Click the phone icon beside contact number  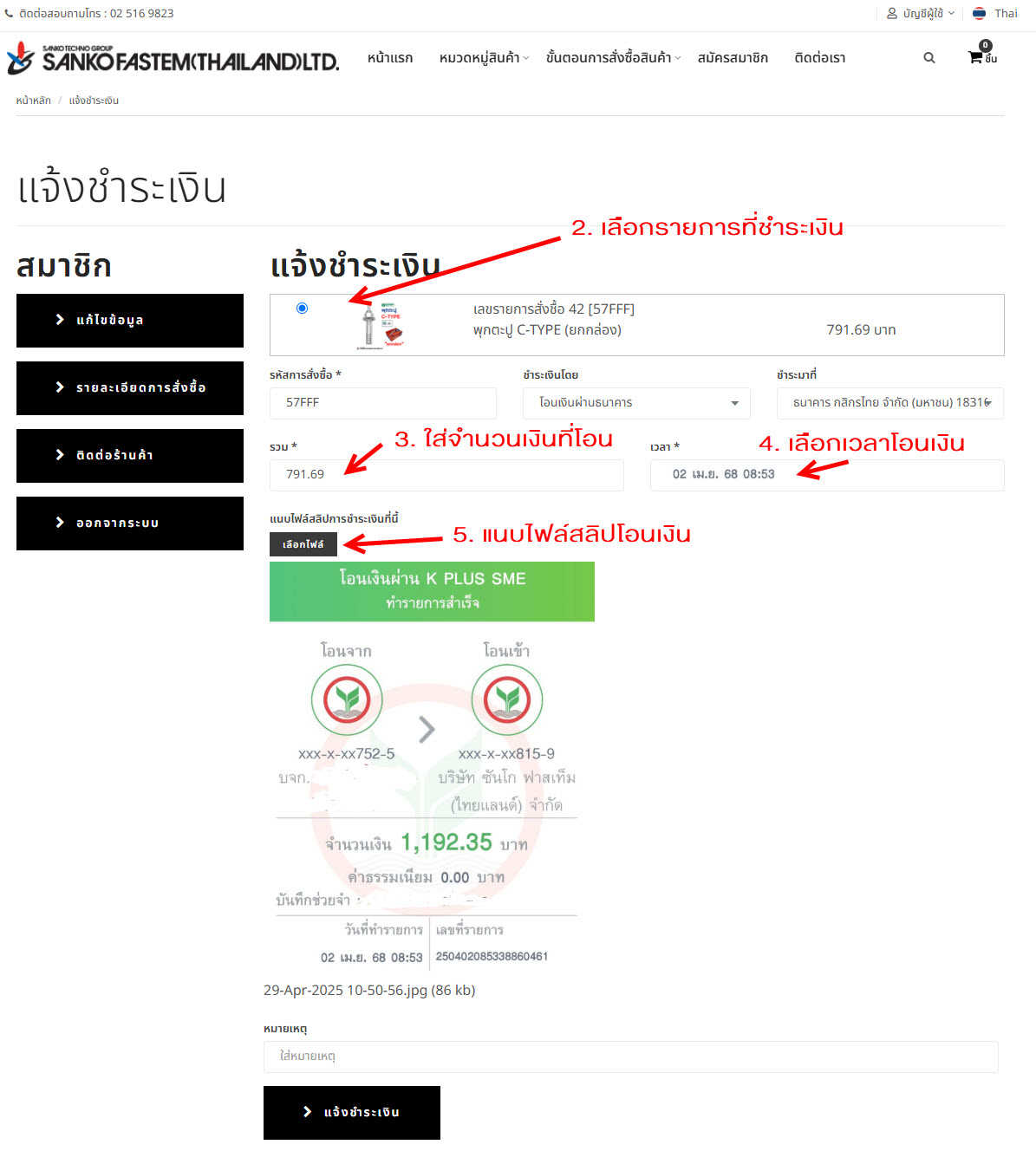click(10, 13)
